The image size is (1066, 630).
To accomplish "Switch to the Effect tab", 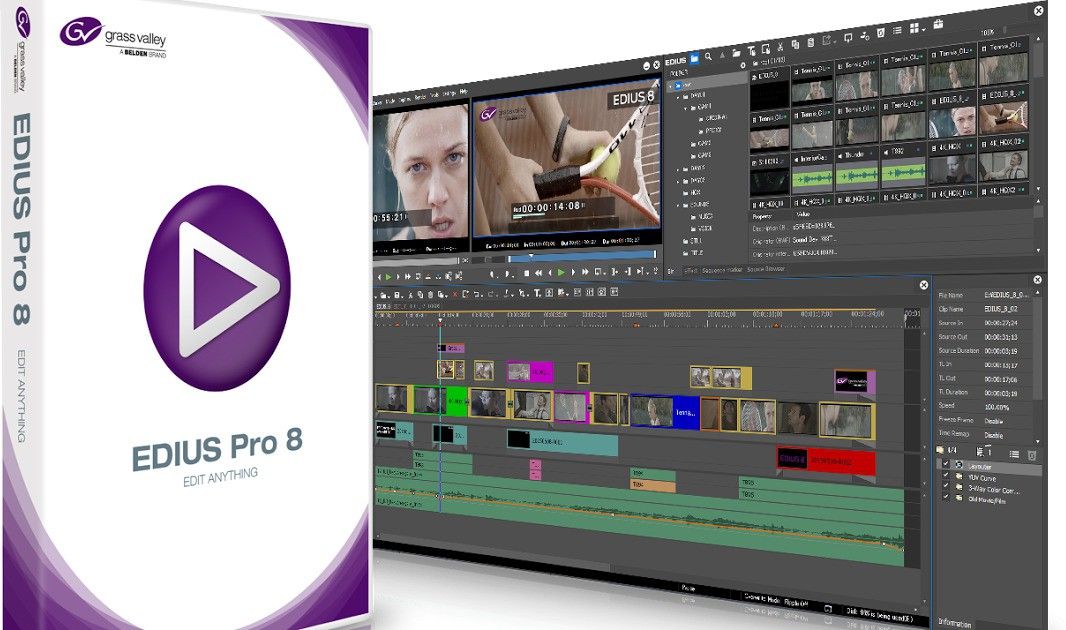I will pos(690,270).
